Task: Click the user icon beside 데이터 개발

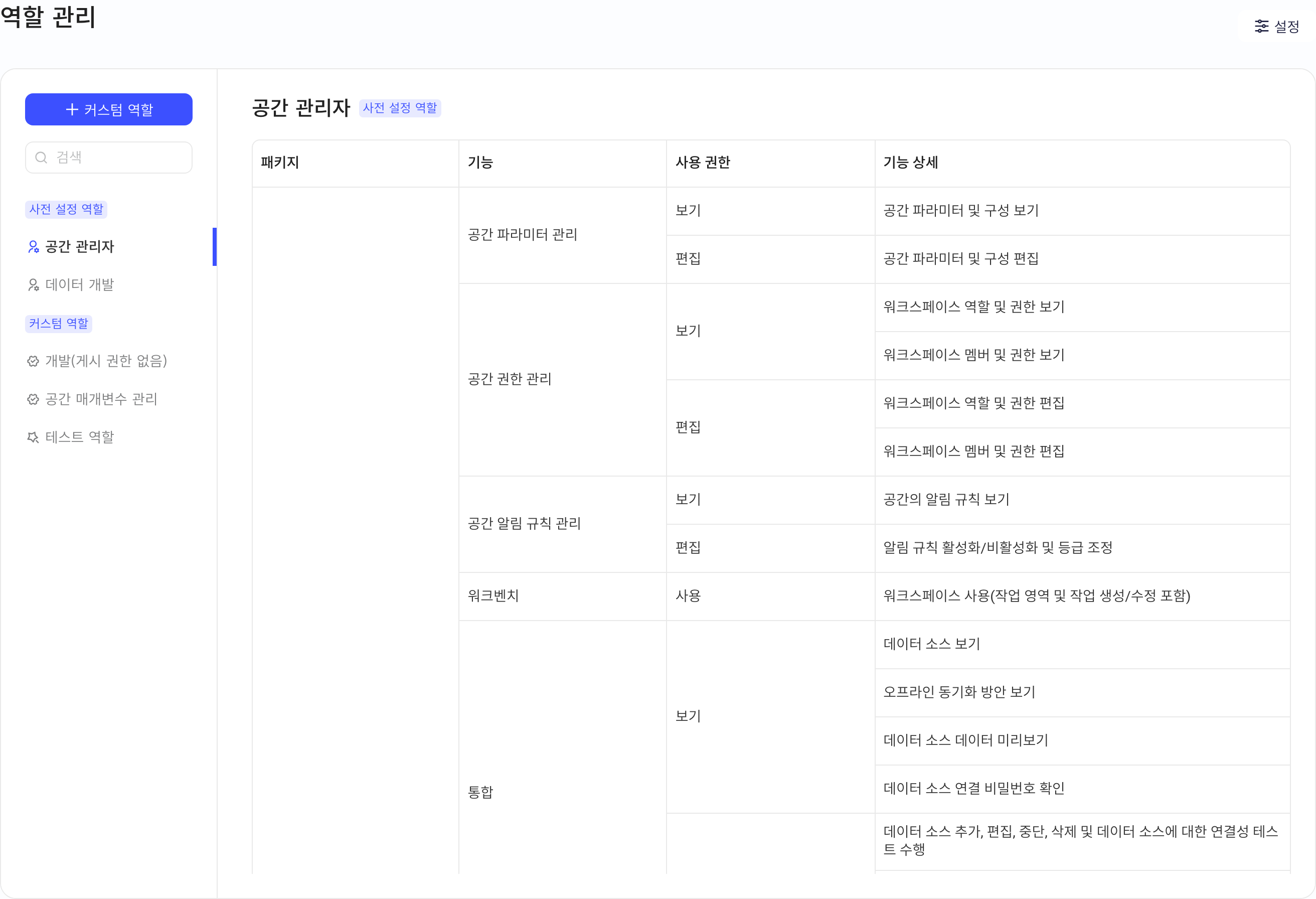Action: point(34,285)
